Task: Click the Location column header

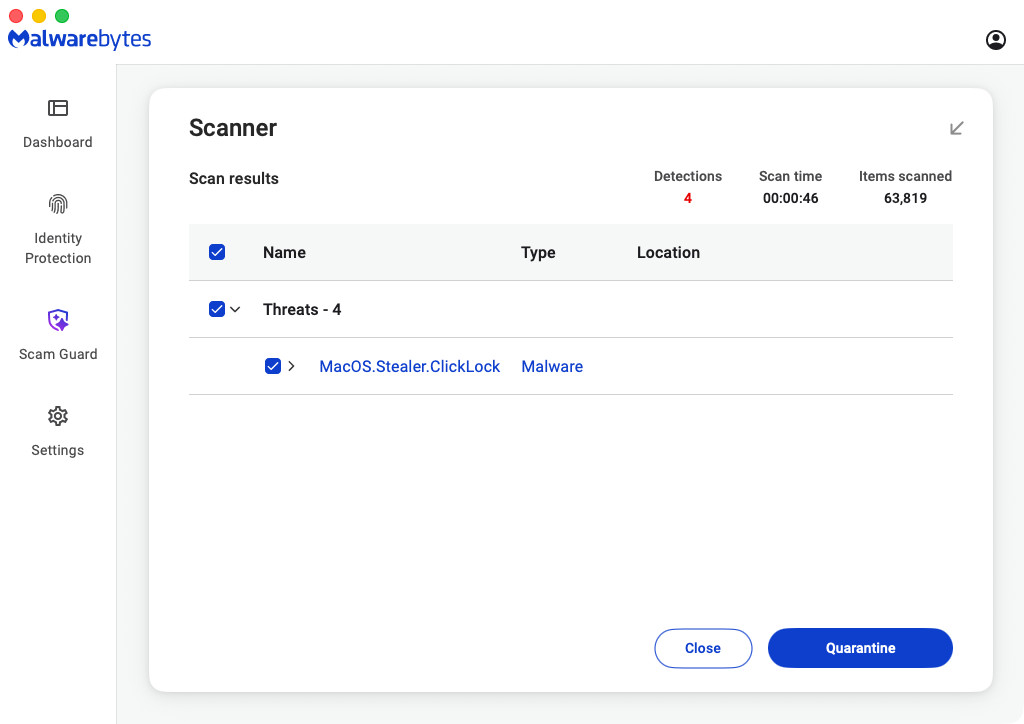Action: point(668,253)
